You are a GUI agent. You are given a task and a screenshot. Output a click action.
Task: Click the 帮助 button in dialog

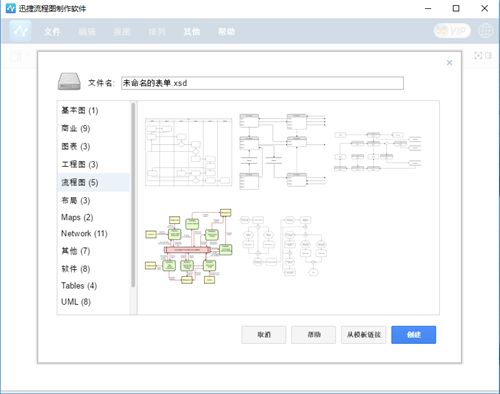pyautogui.click(x=314, y=335)
